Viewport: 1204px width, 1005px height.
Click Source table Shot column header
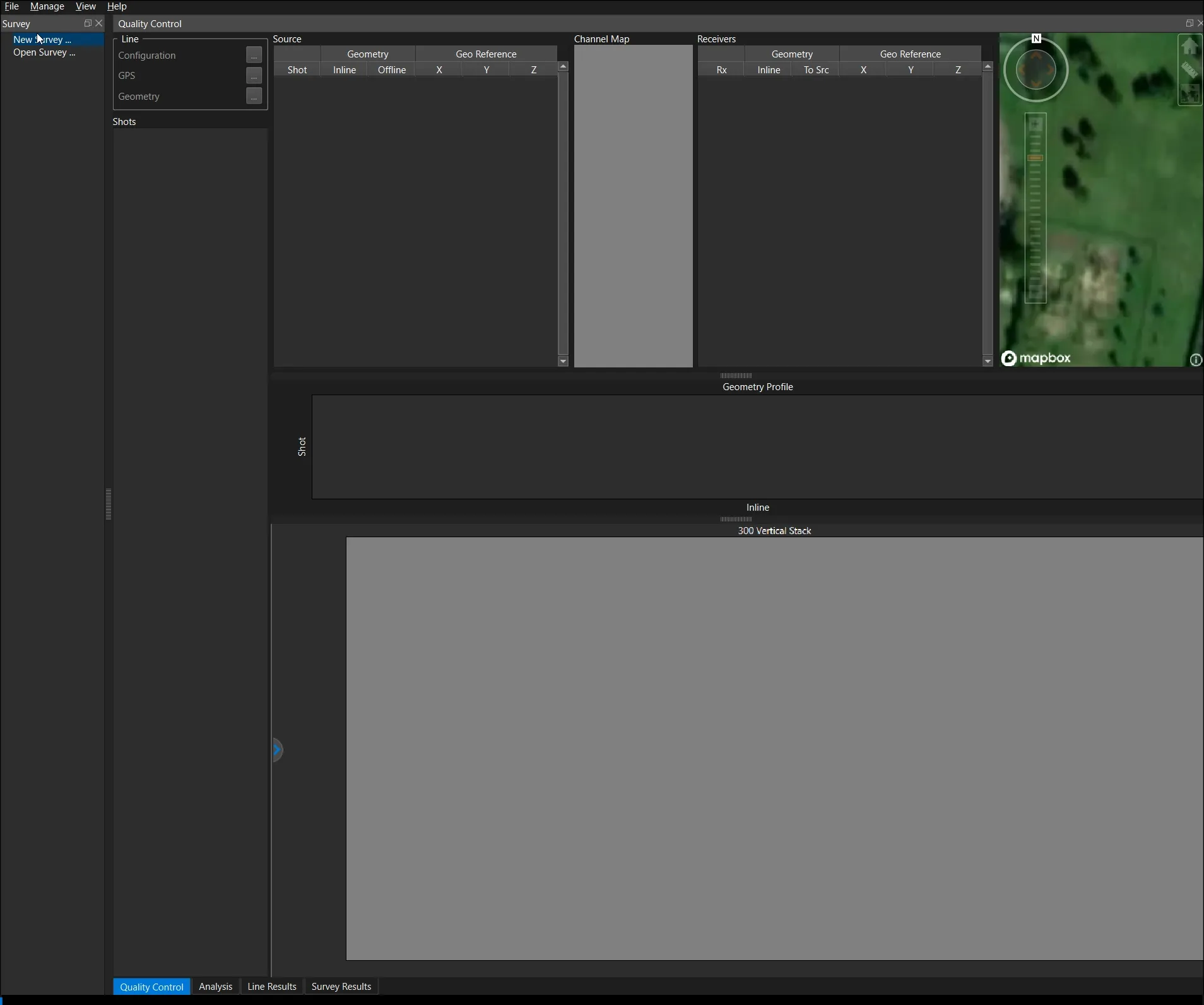click(x=297, y=70)
